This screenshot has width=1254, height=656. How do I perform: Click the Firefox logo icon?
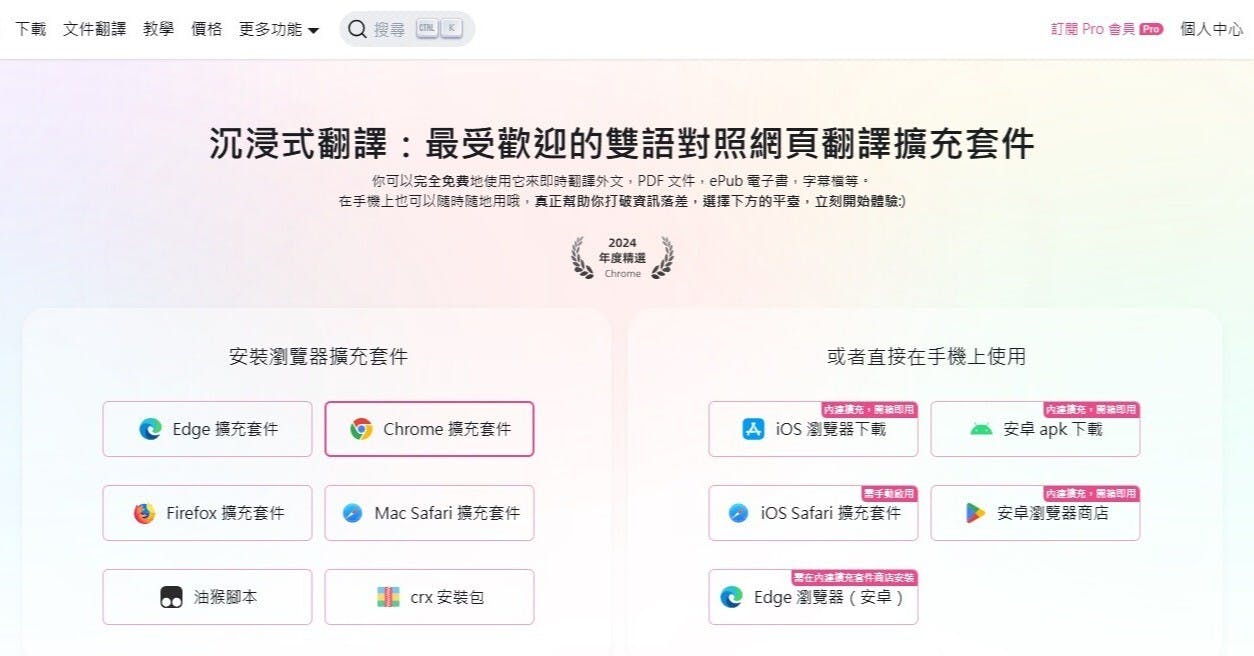coord(145,513)
